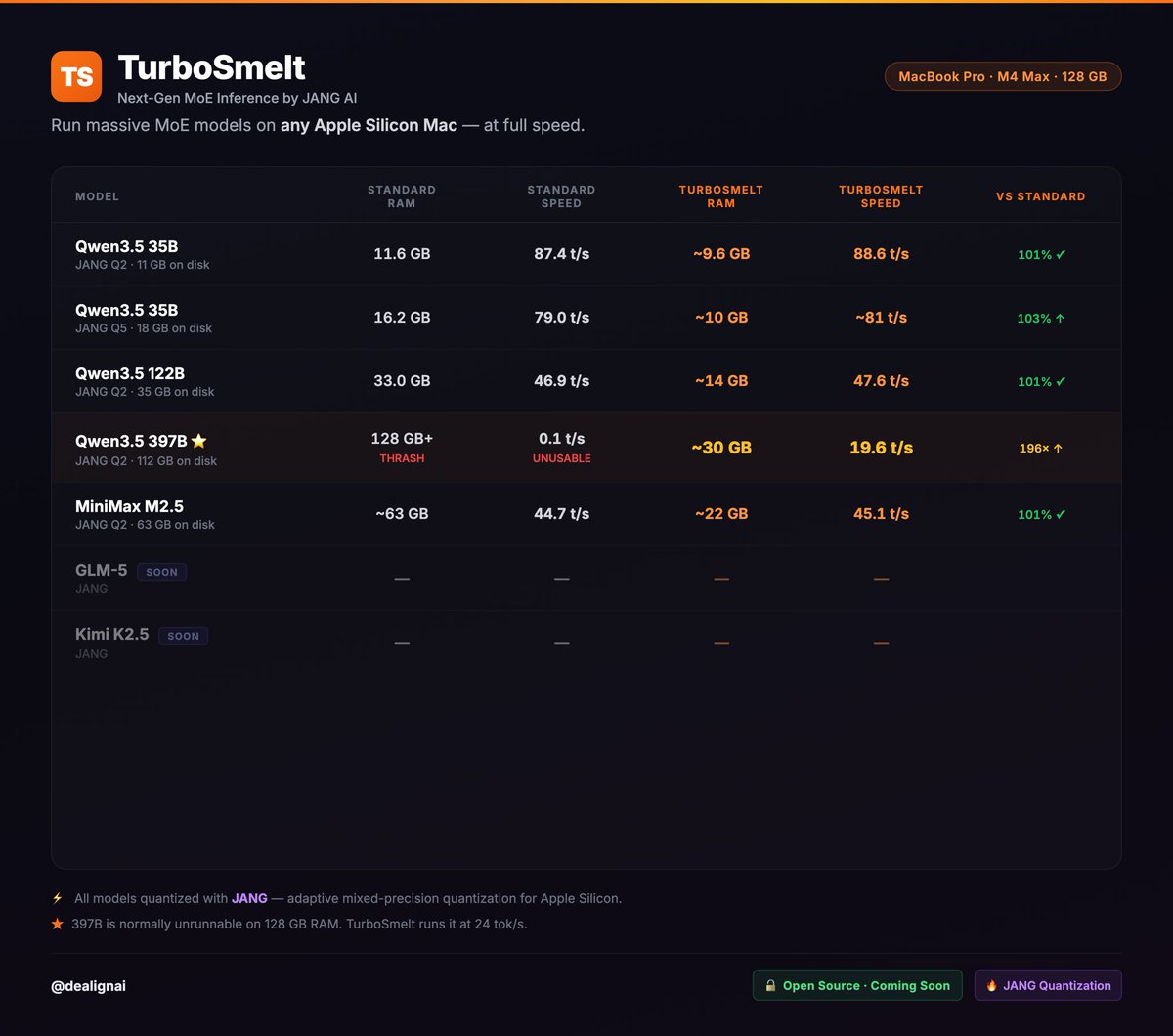Click the red UNUSABLE label
The width and height of the screenshot is (1173, 1036).
(x=561, y=458)
